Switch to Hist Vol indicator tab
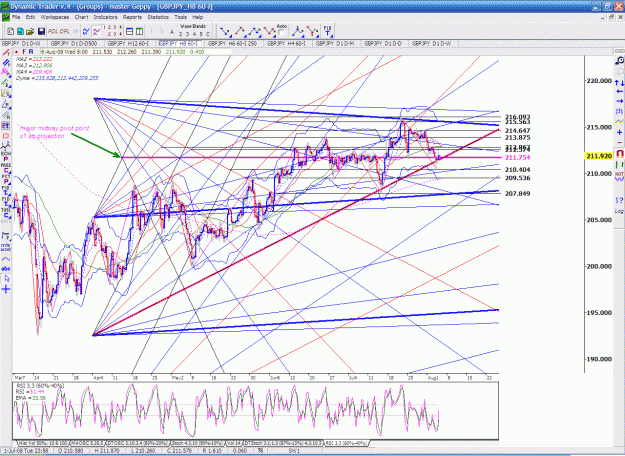The width and height of the screenshot is (625, 456). (43, 443)
